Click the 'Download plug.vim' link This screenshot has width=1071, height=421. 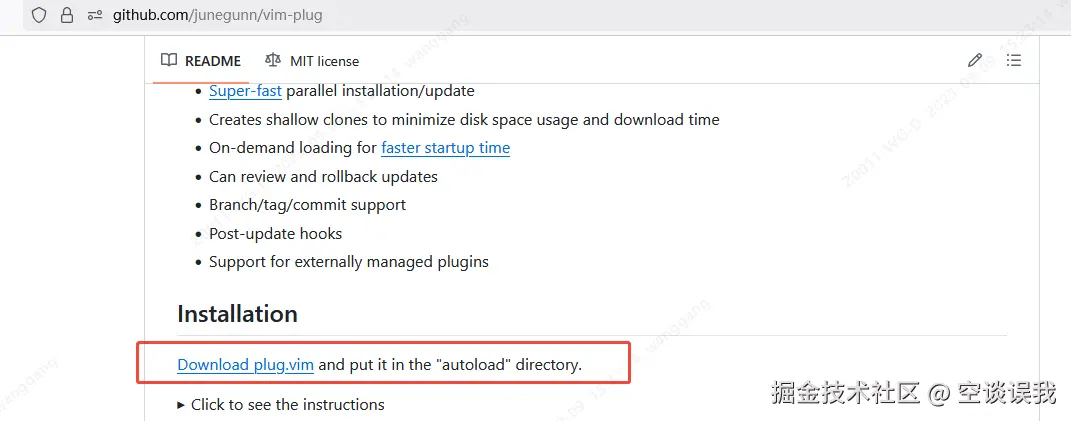tap(245, 365)
